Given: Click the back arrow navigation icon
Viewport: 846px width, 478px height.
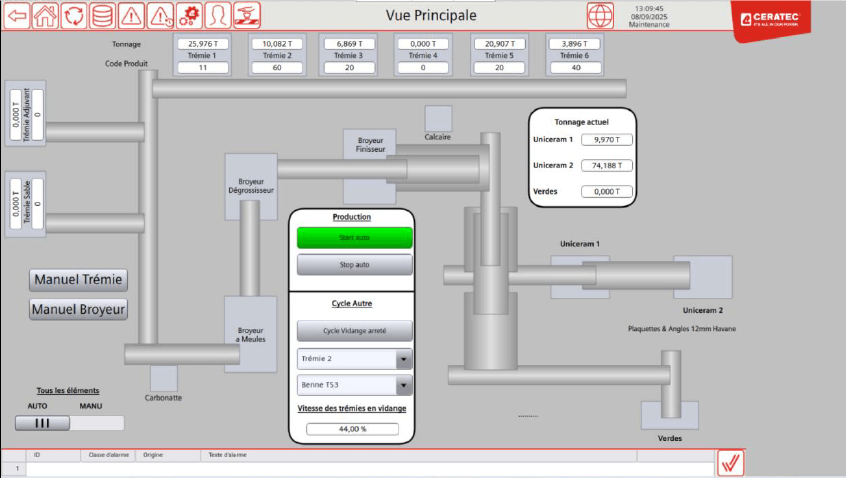Looking at the screenshot, I should tap(16, 15).
